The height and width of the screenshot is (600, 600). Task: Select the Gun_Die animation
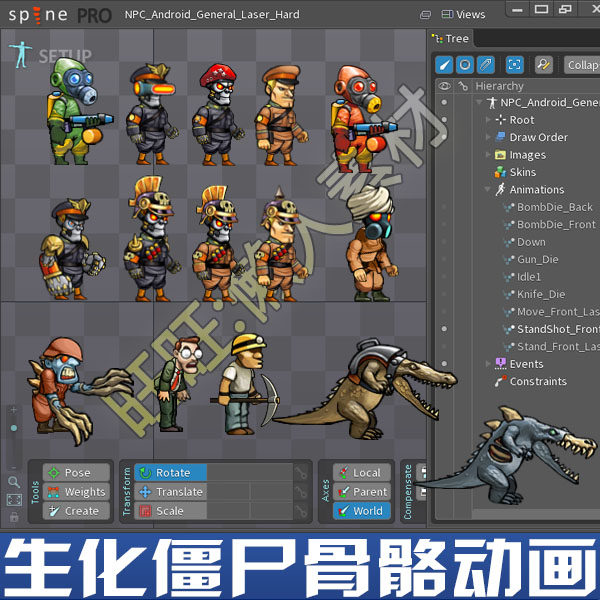click(x=538, y=259)
